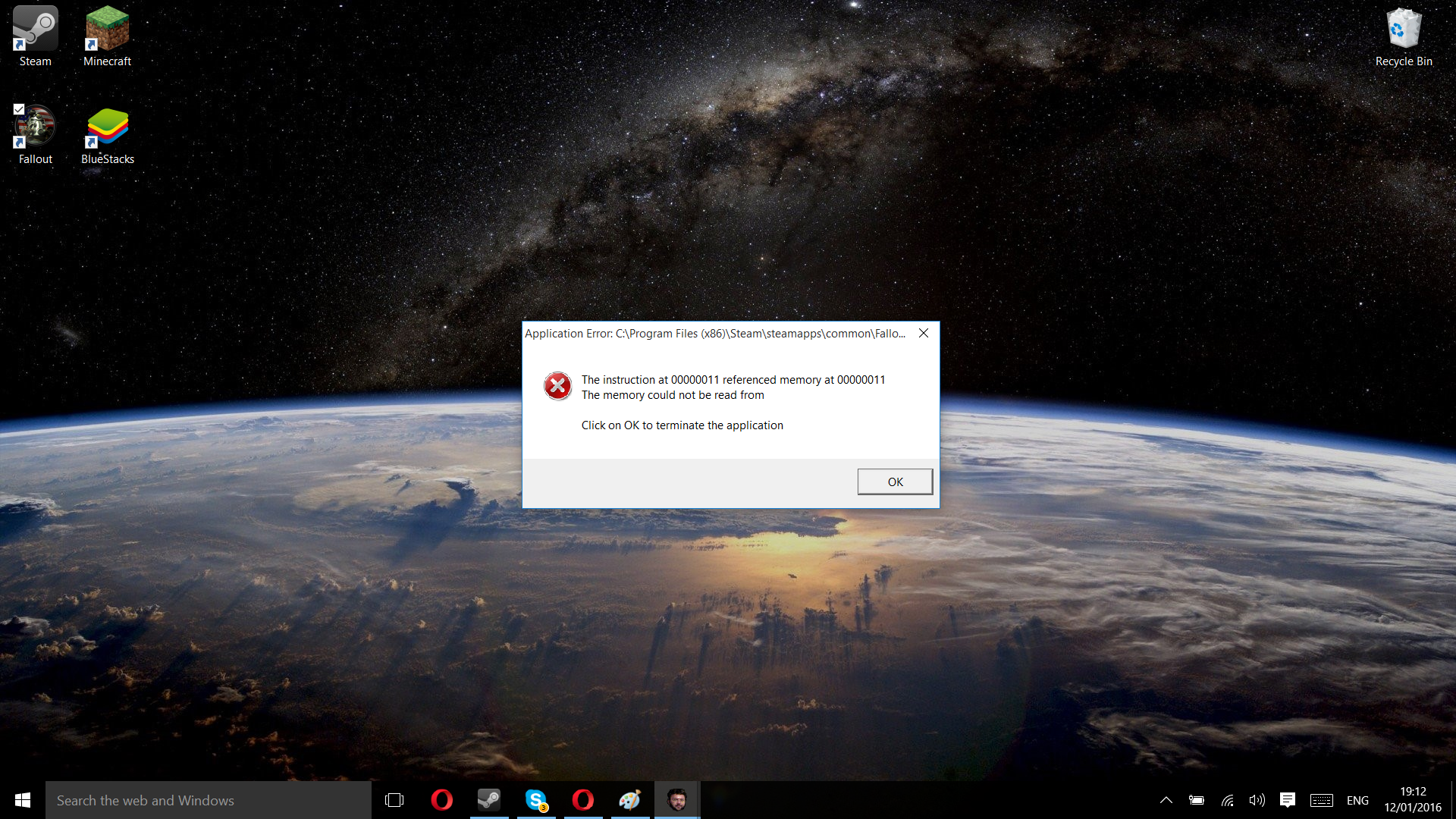Open the first Opera taskbar icon
This screenshot has height=819, width=1456.
(441, 800)
